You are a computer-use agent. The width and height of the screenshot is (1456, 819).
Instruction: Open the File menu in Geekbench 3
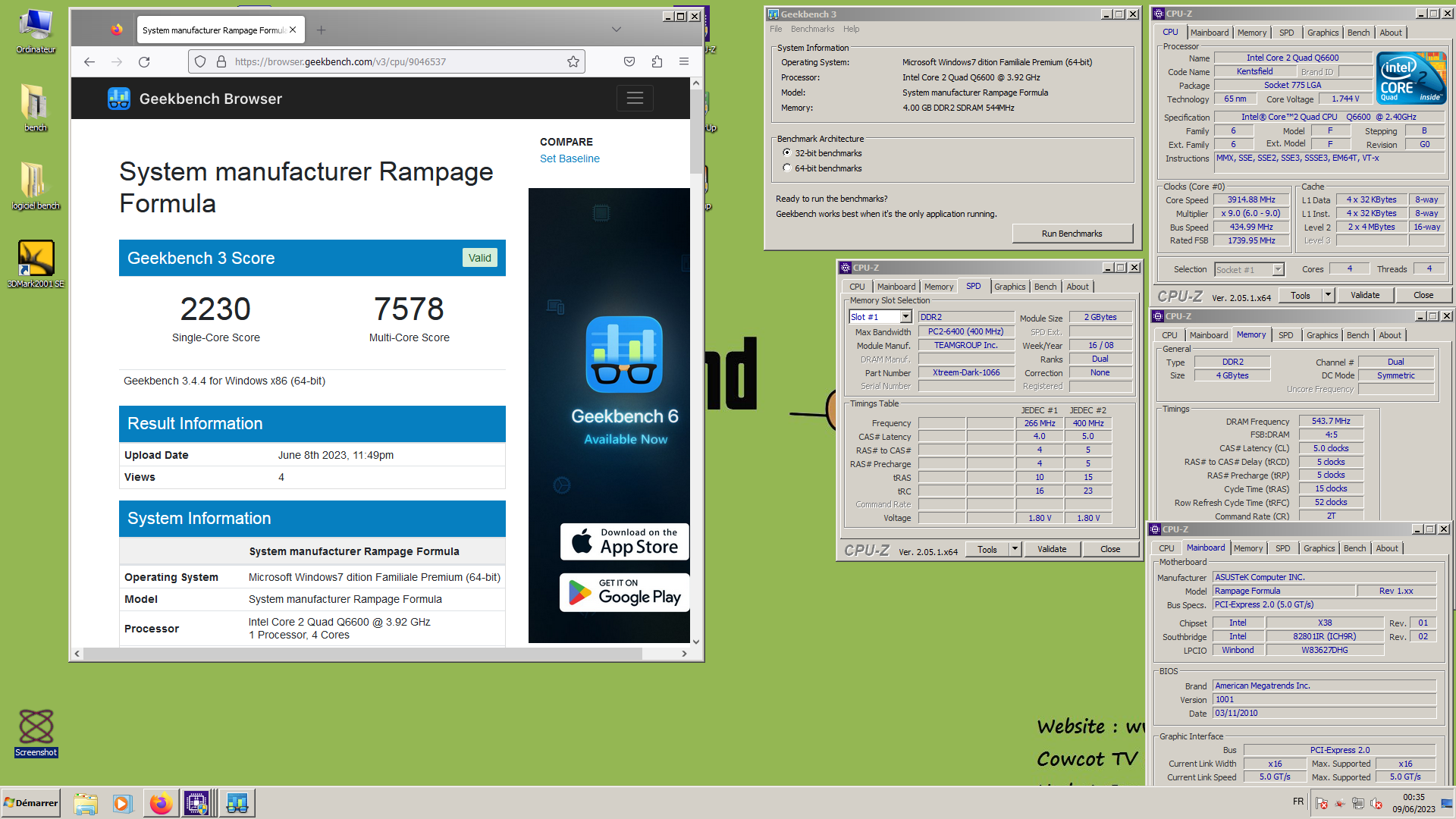click(776, 29)
